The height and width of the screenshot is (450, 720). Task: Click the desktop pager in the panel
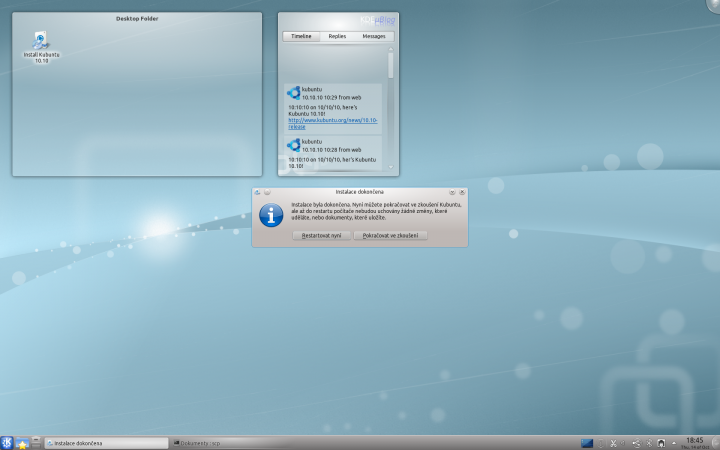pyautogui.click(x=587, y=443)
